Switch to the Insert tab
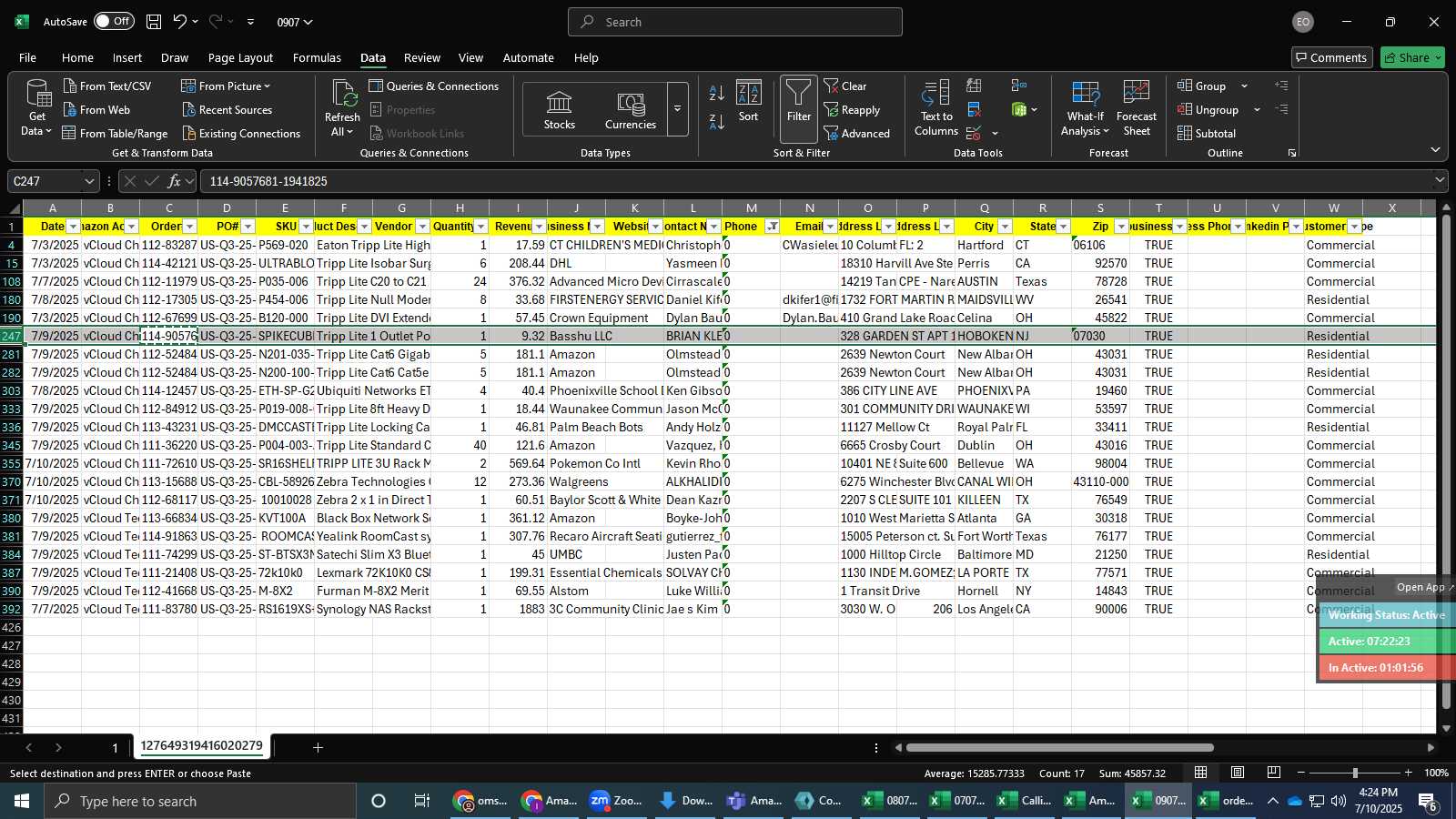Viewport: 1456px width, 819px height. tap(127, 57)
